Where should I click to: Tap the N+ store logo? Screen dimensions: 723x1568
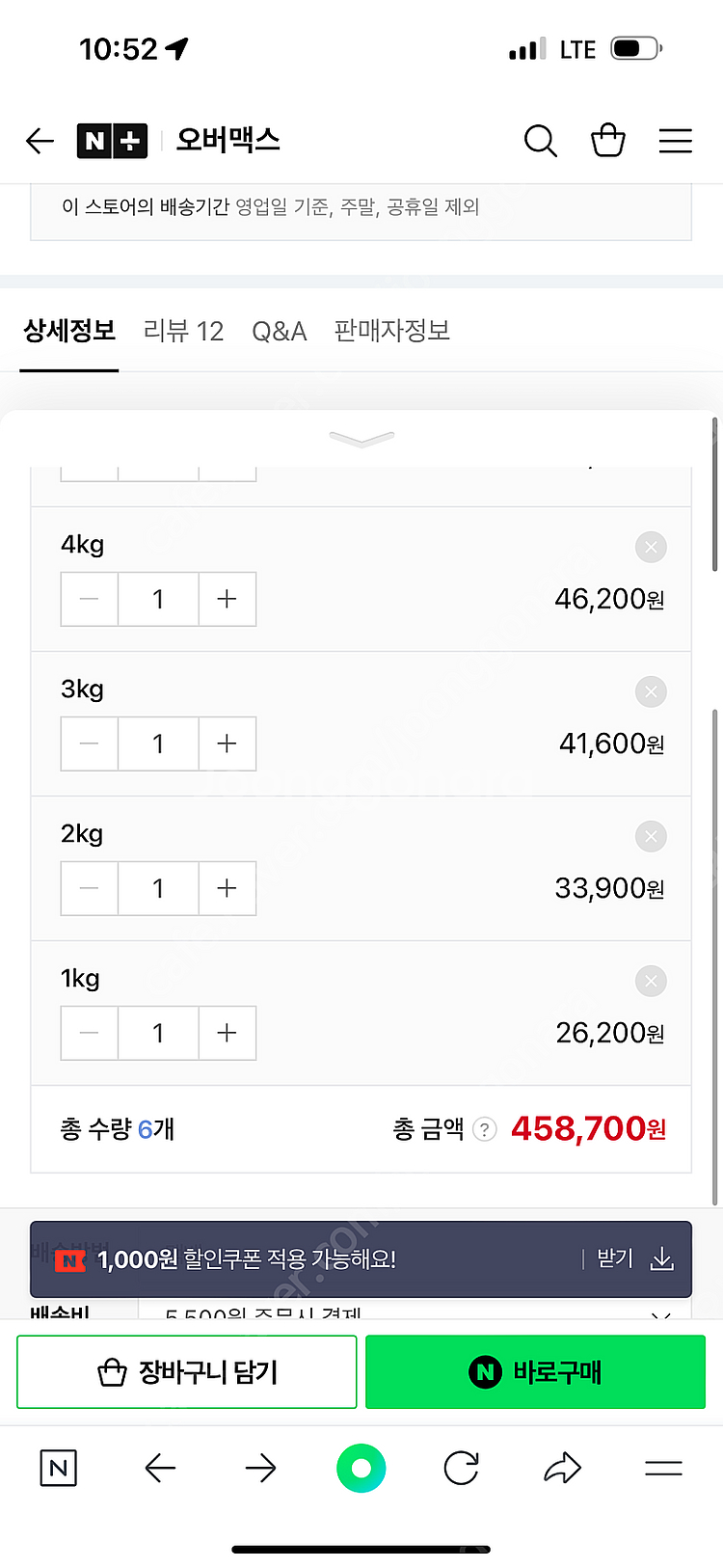tap(112, 141)
